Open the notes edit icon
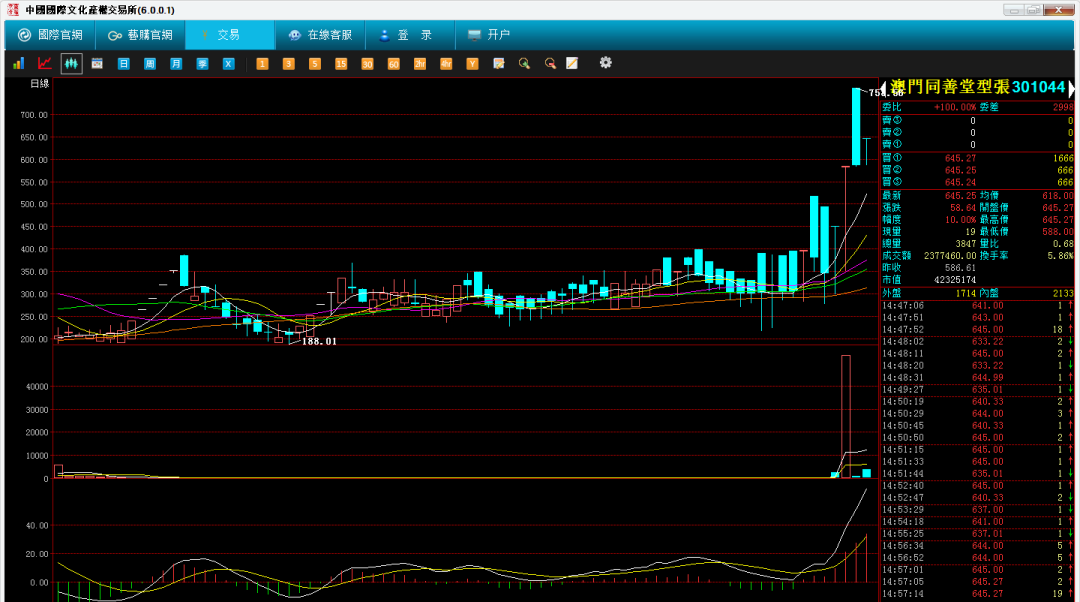This screenshot has width=1080, height=602. point(499,63)
